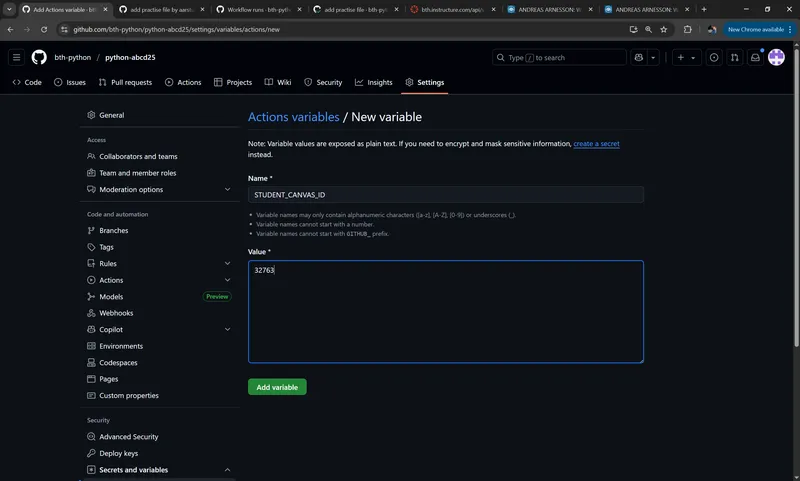
Task: Open the create new plus dropdown
Action: coord(686,58)
